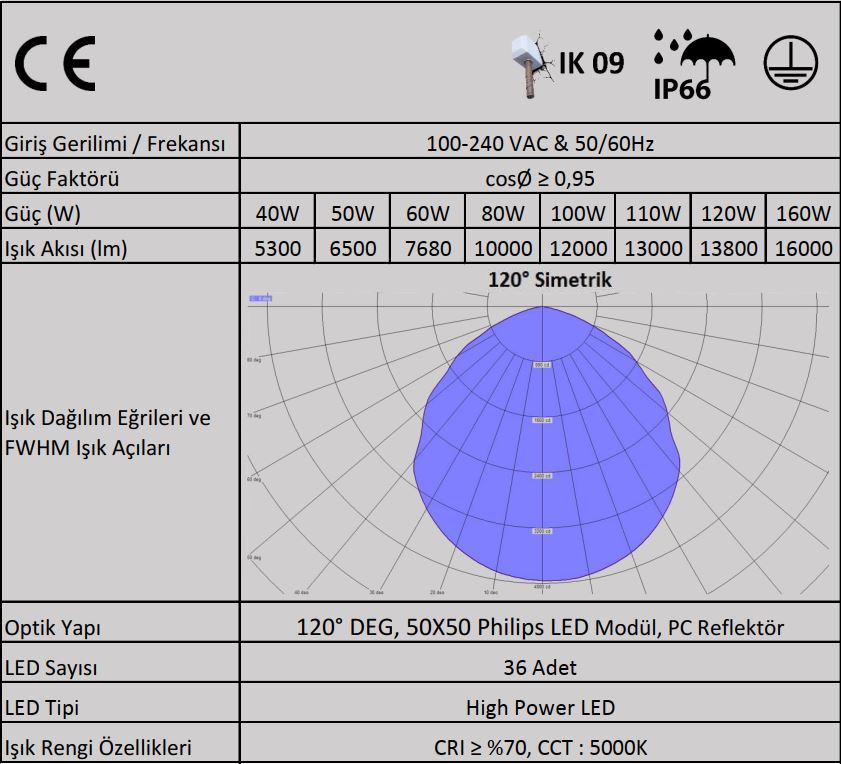The width and height of the screenshot is (841, 764).
Task: Click the 36 Adet LED count cell
Action: 540,667
